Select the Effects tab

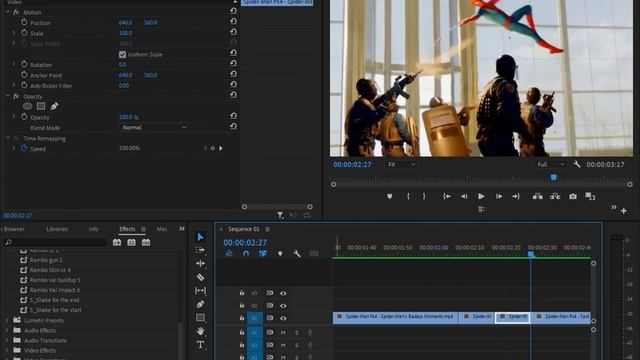127,229
